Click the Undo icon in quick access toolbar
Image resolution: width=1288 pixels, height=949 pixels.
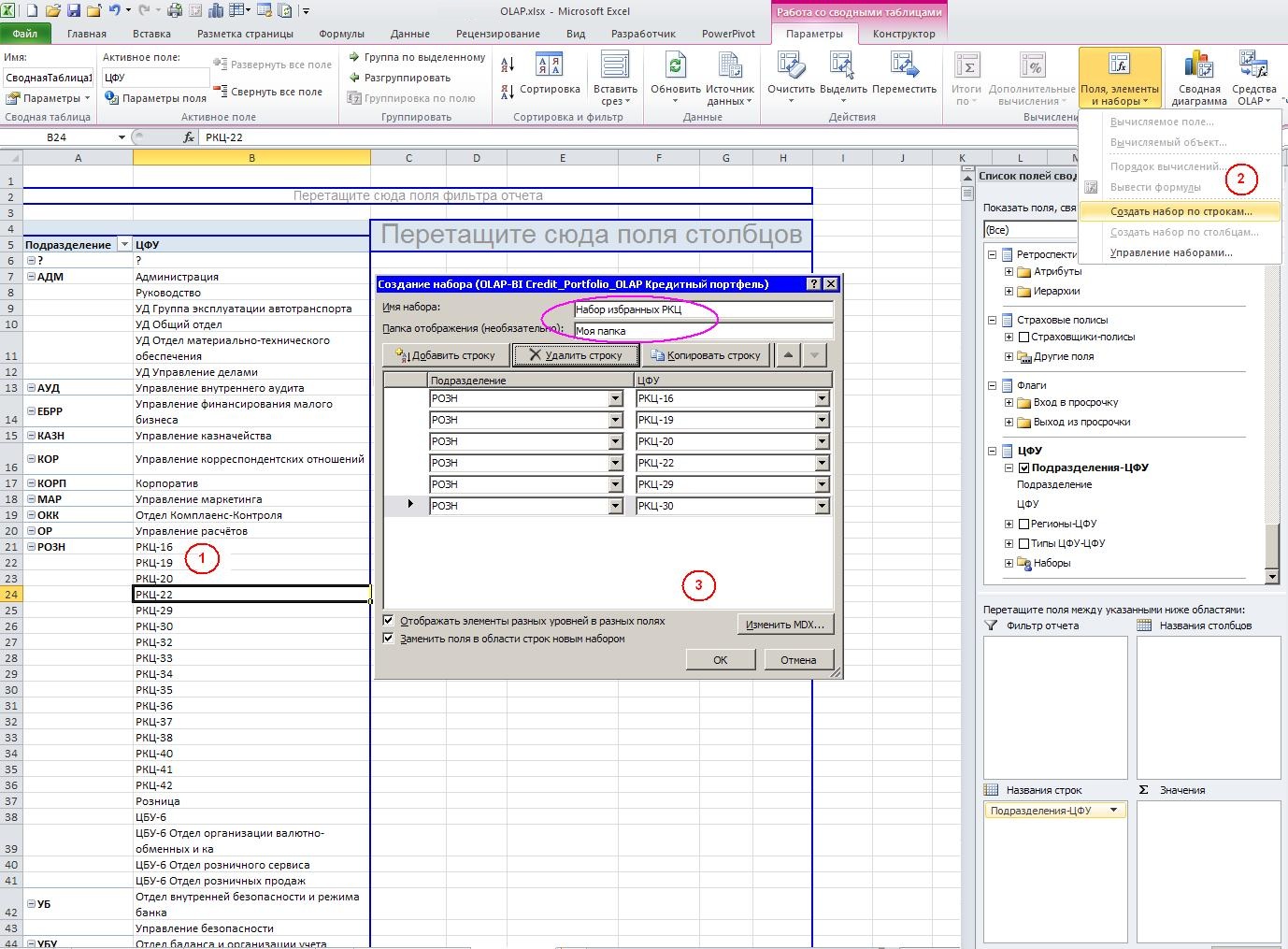(114, 11)
